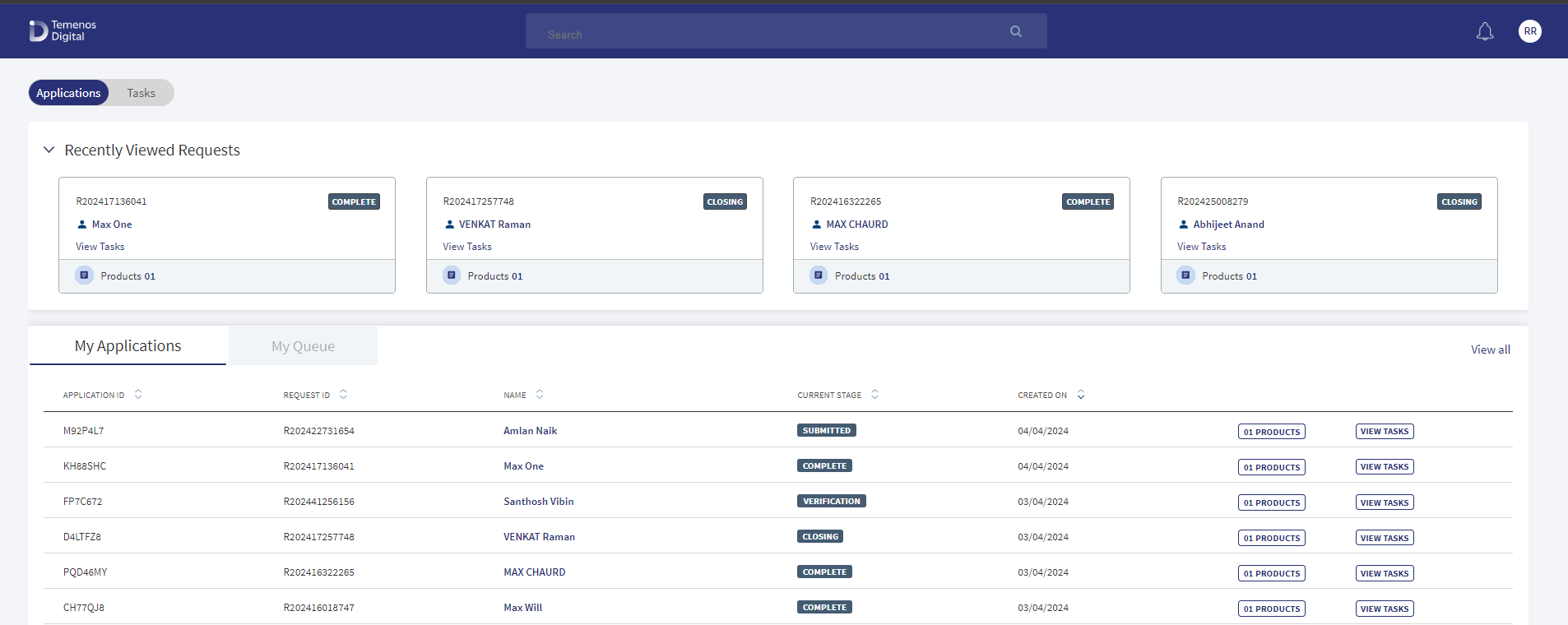Select the My Queue tab

point(303,346)
